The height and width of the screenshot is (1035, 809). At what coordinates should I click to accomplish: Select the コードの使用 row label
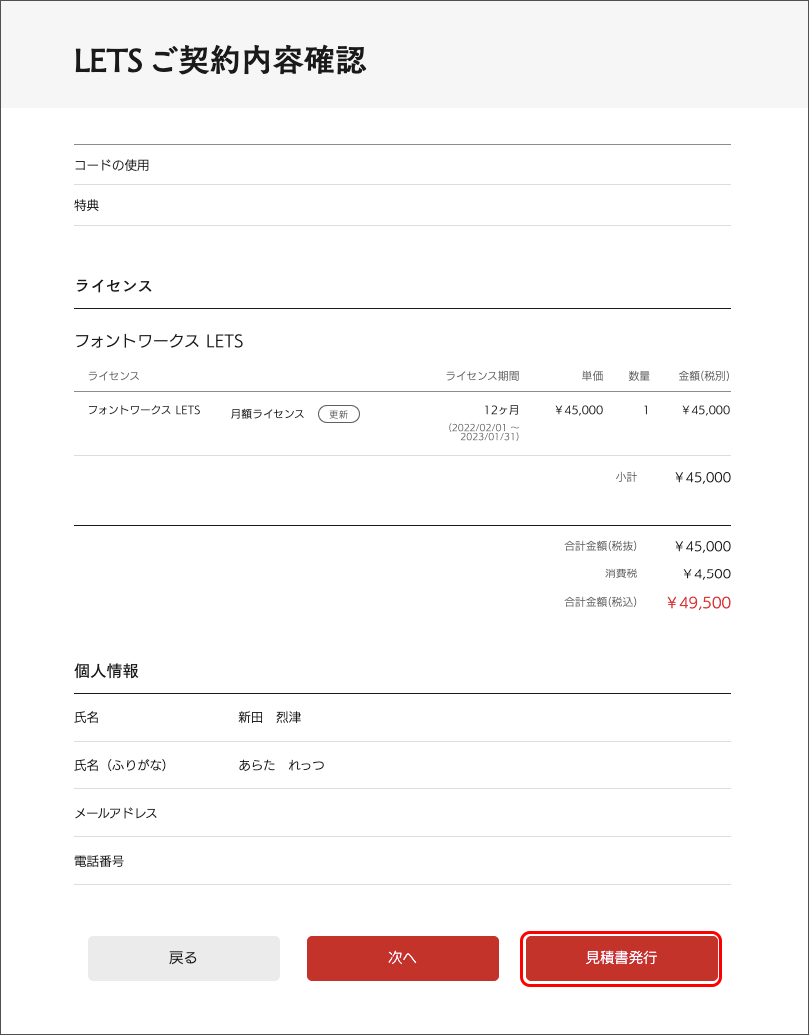[x=112, y=165]
